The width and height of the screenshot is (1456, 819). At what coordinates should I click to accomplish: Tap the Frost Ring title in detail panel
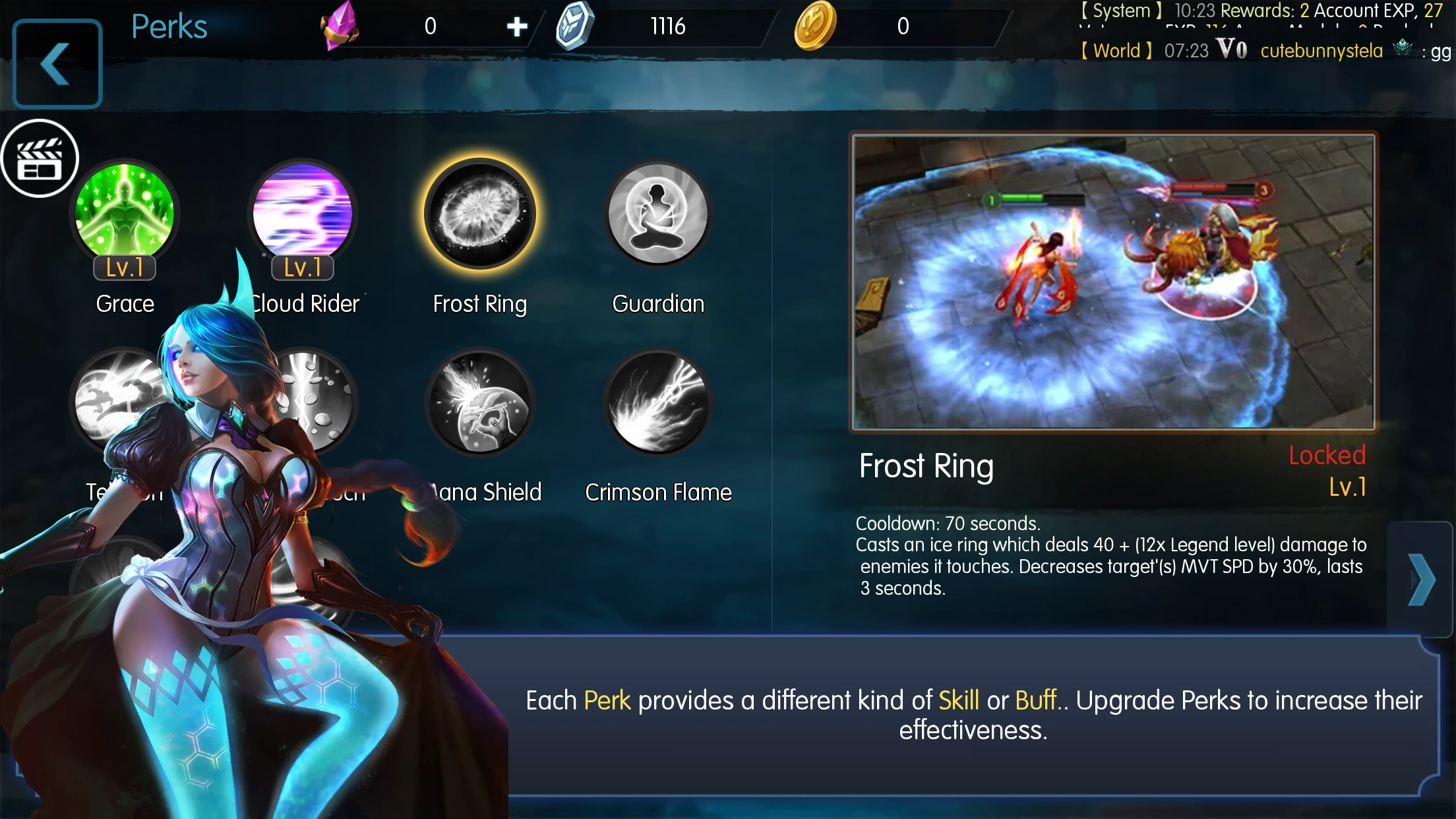click(x=926, y=466)
